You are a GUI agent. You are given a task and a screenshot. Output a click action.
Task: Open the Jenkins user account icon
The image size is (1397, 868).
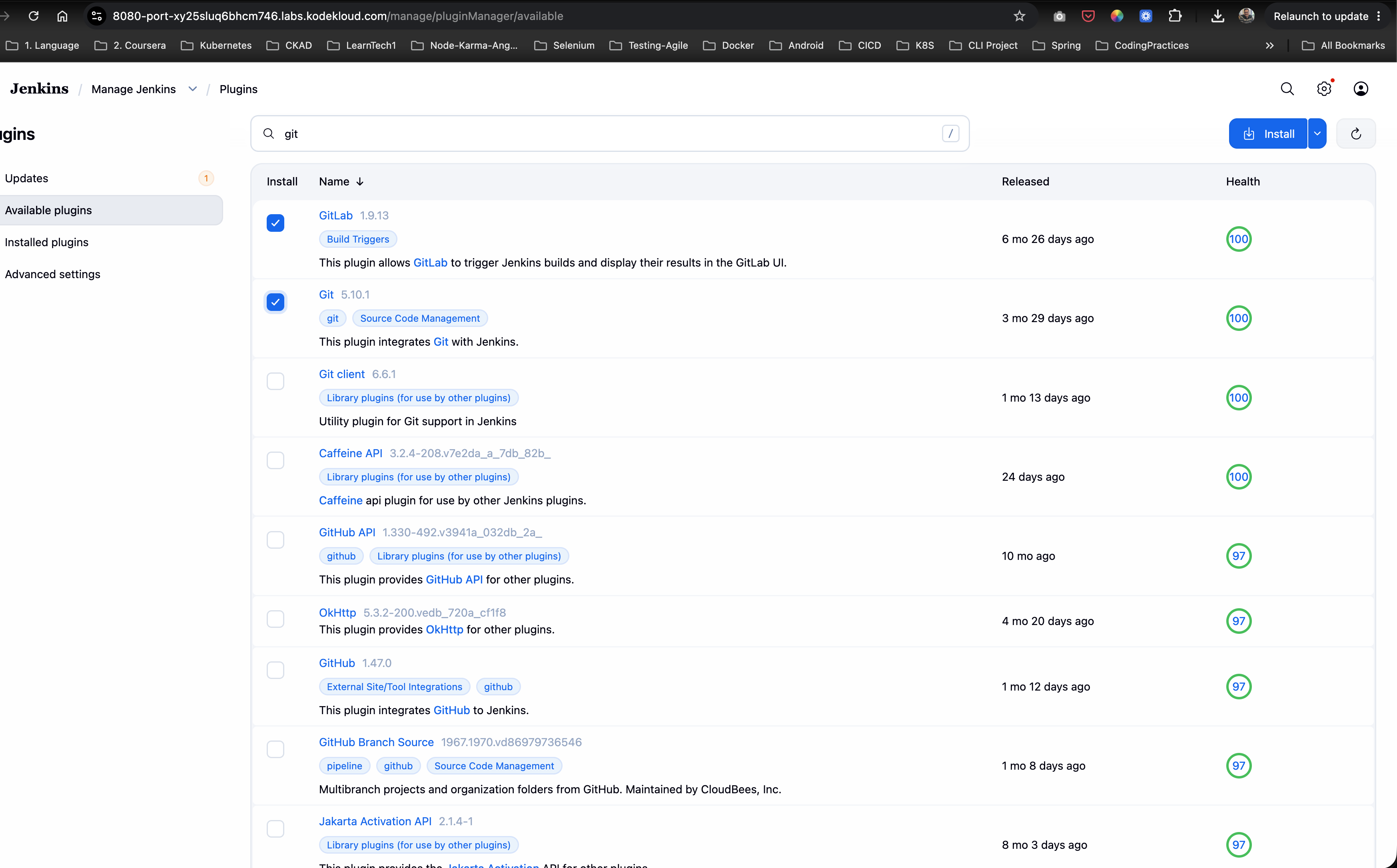[x=1361, y=89]
